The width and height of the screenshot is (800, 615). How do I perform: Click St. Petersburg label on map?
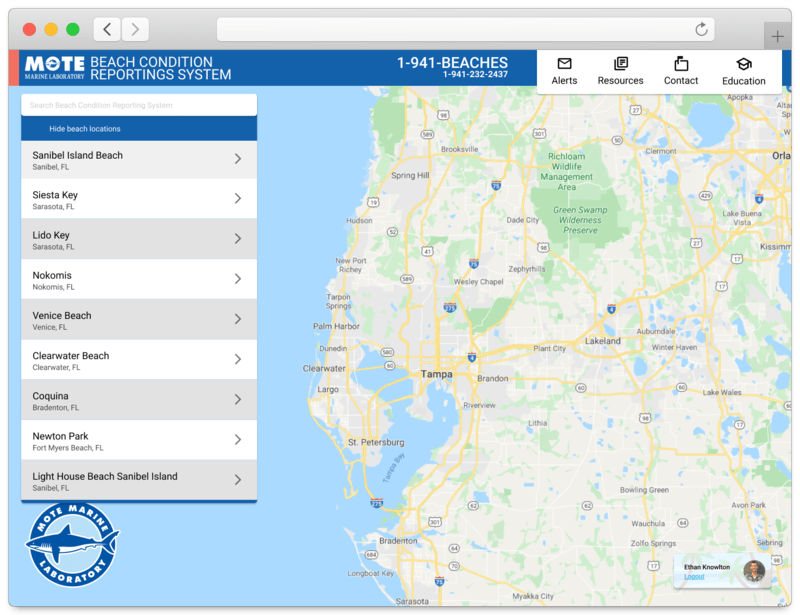[376, 442]
